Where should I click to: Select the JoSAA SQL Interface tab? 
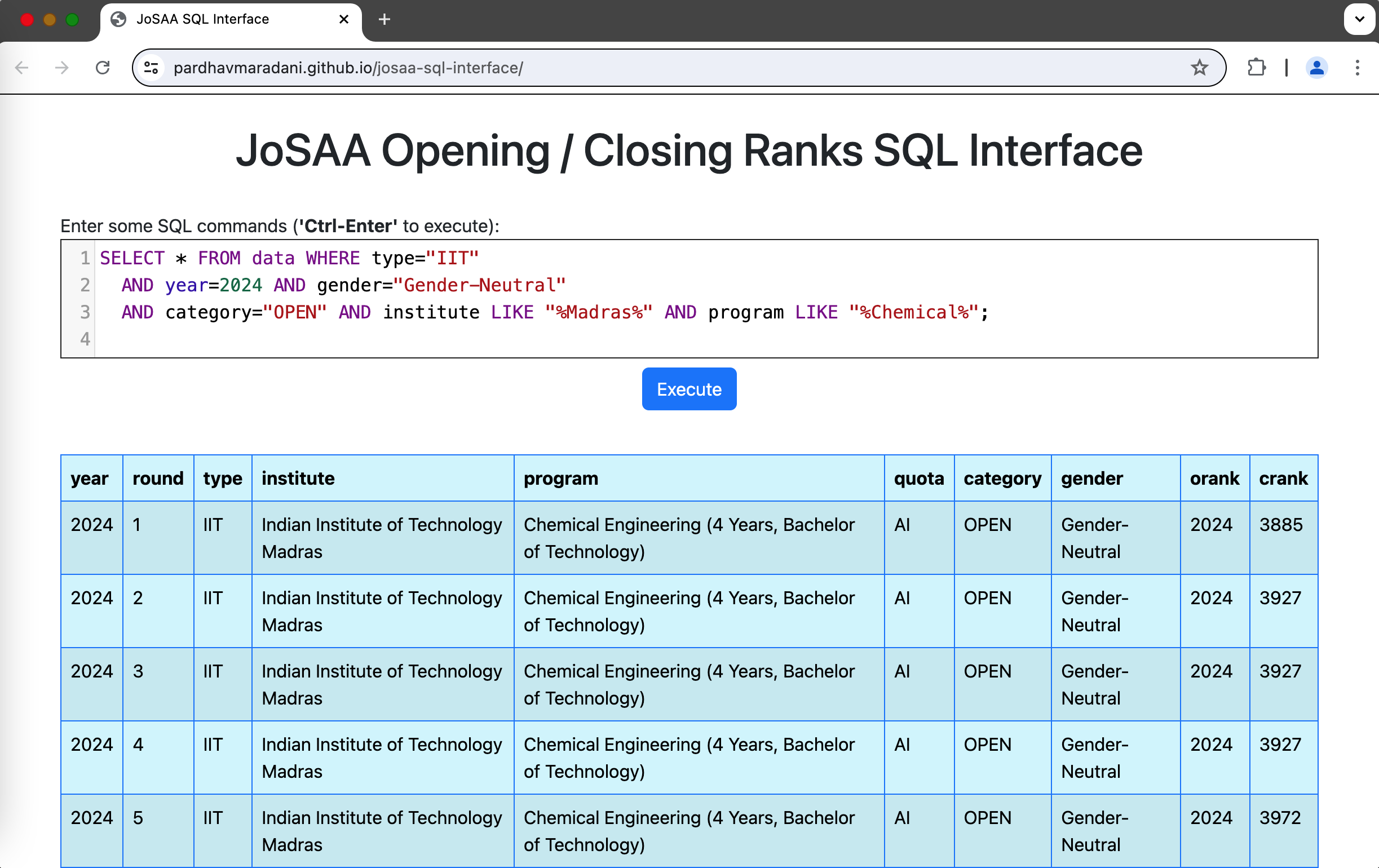pos(203,20)
